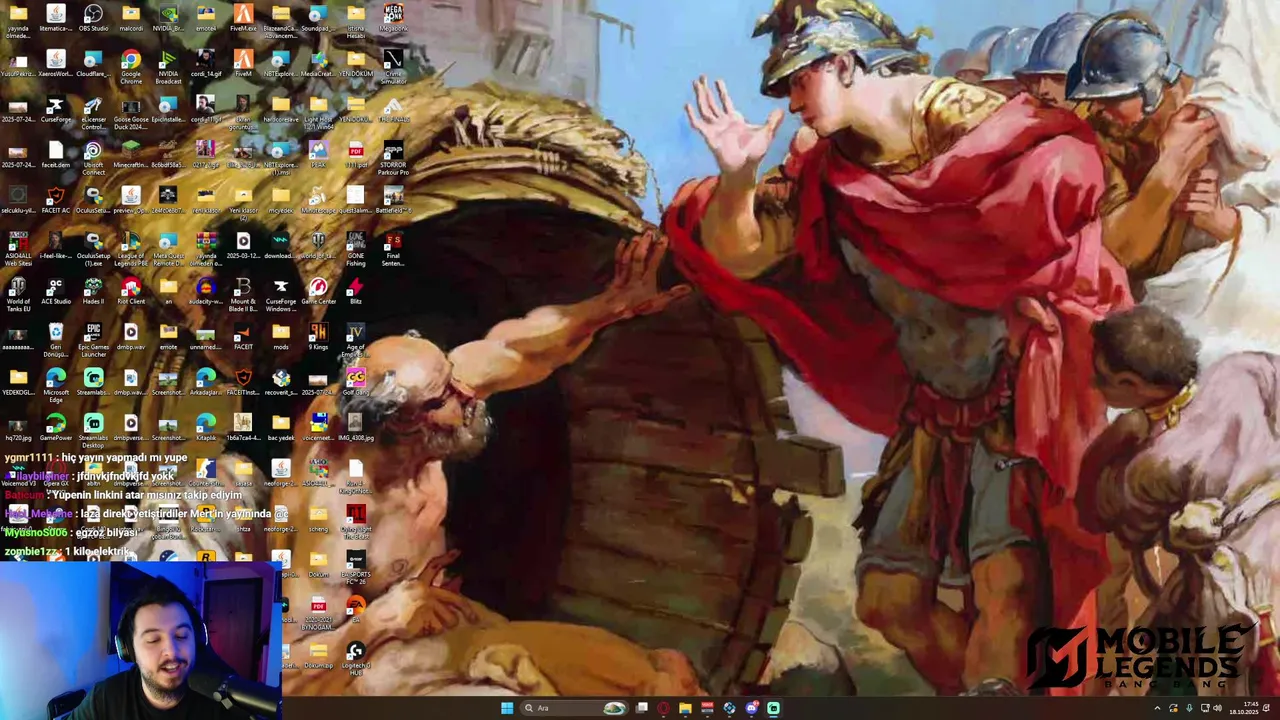
Task: Open the 9 Kings game shortcut
Action: point(318,337)
